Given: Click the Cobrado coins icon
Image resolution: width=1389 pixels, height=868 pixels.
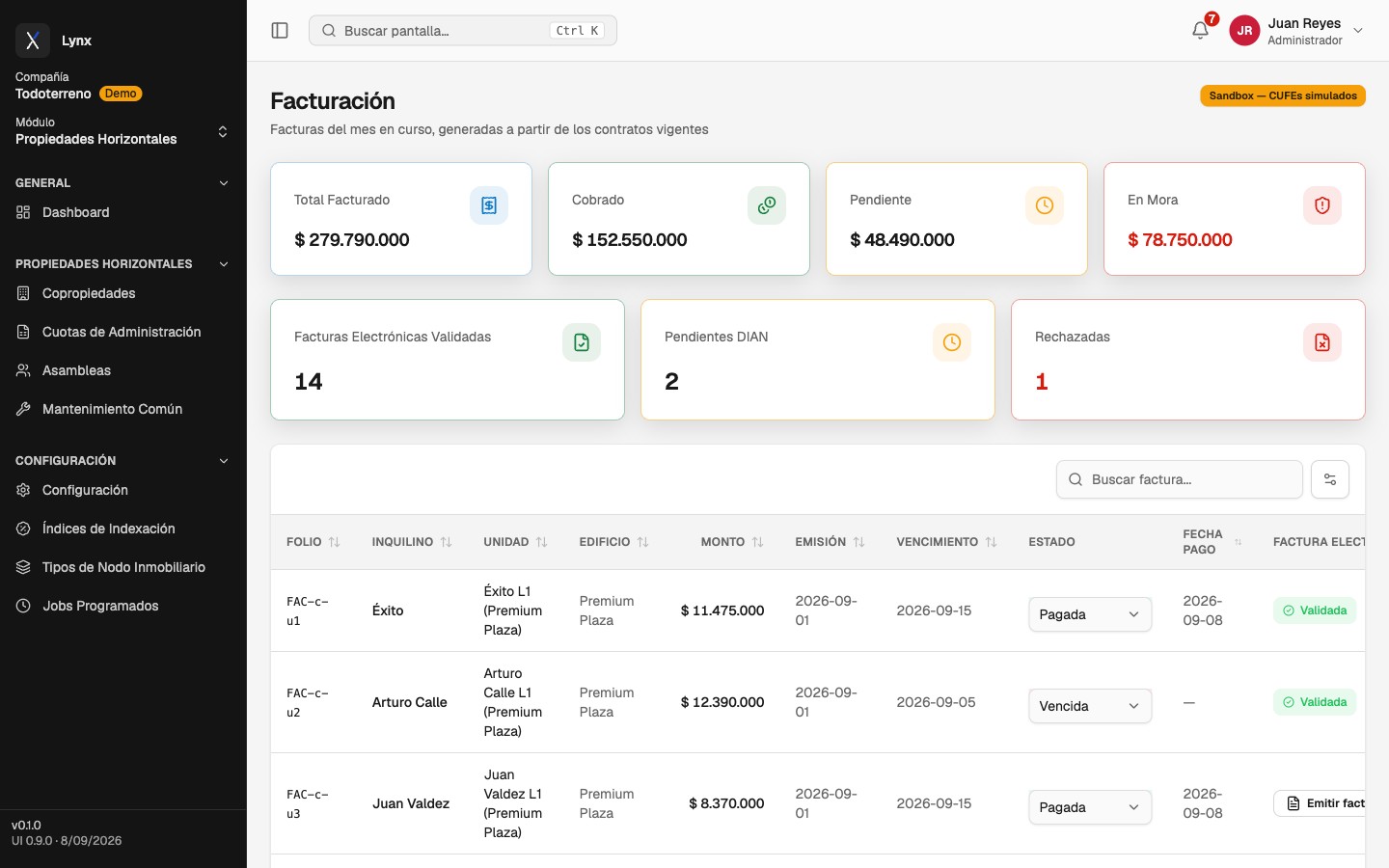Looking at the screenshot, I should click(x=767, y=205).
